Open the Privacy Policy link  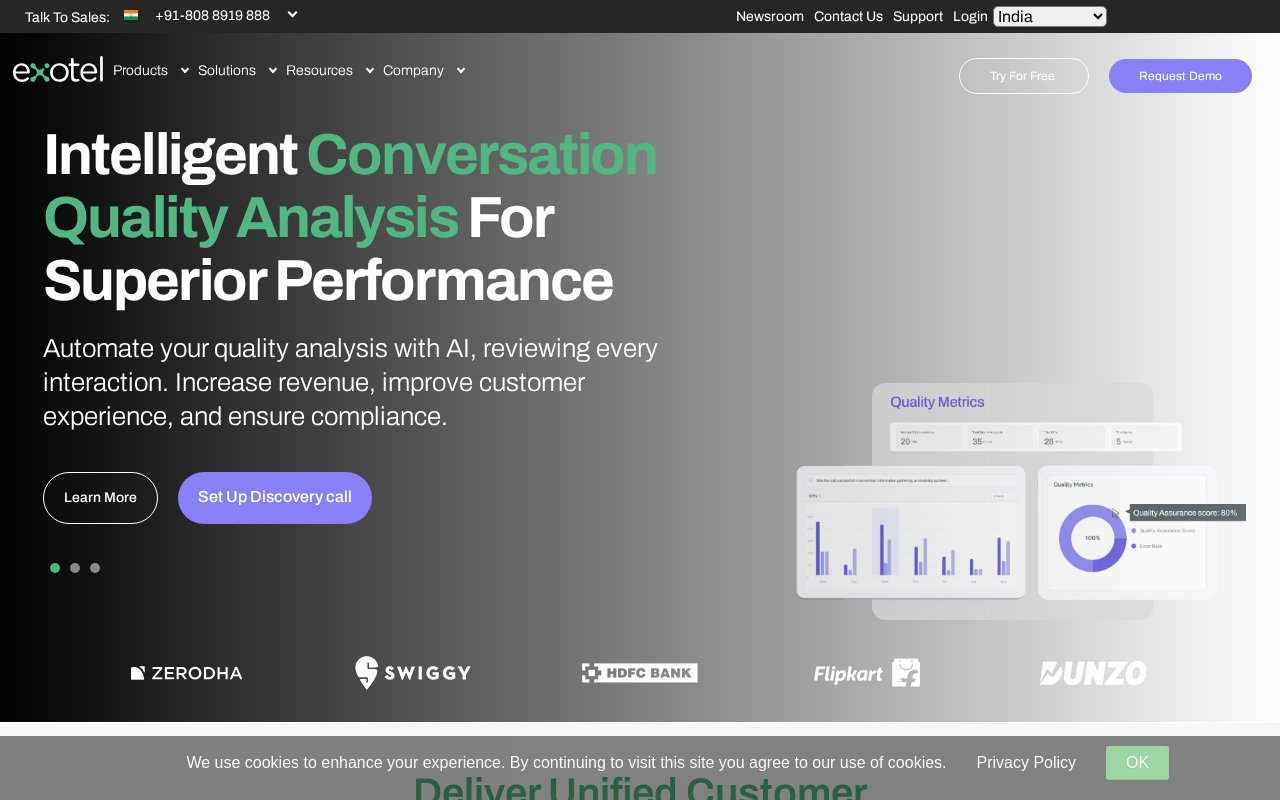coord(1026,762)
